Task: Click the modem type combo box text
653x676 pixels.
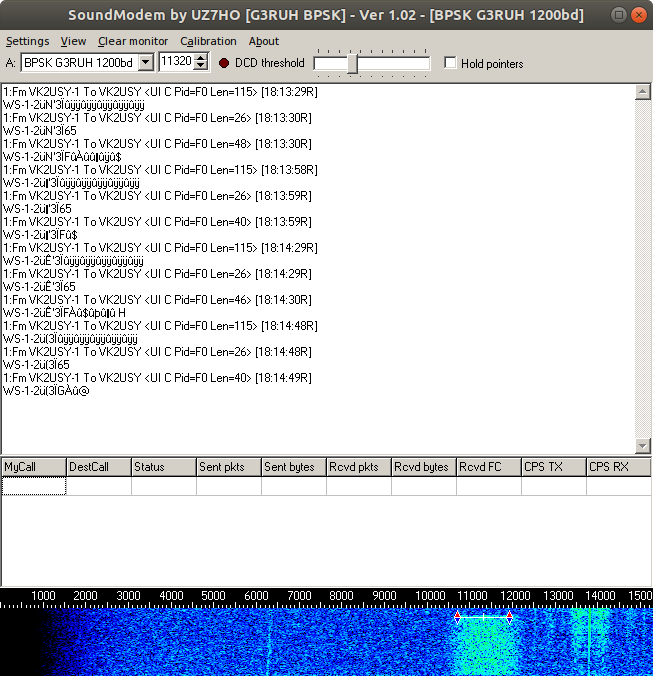Action: [x=79, y=63]
